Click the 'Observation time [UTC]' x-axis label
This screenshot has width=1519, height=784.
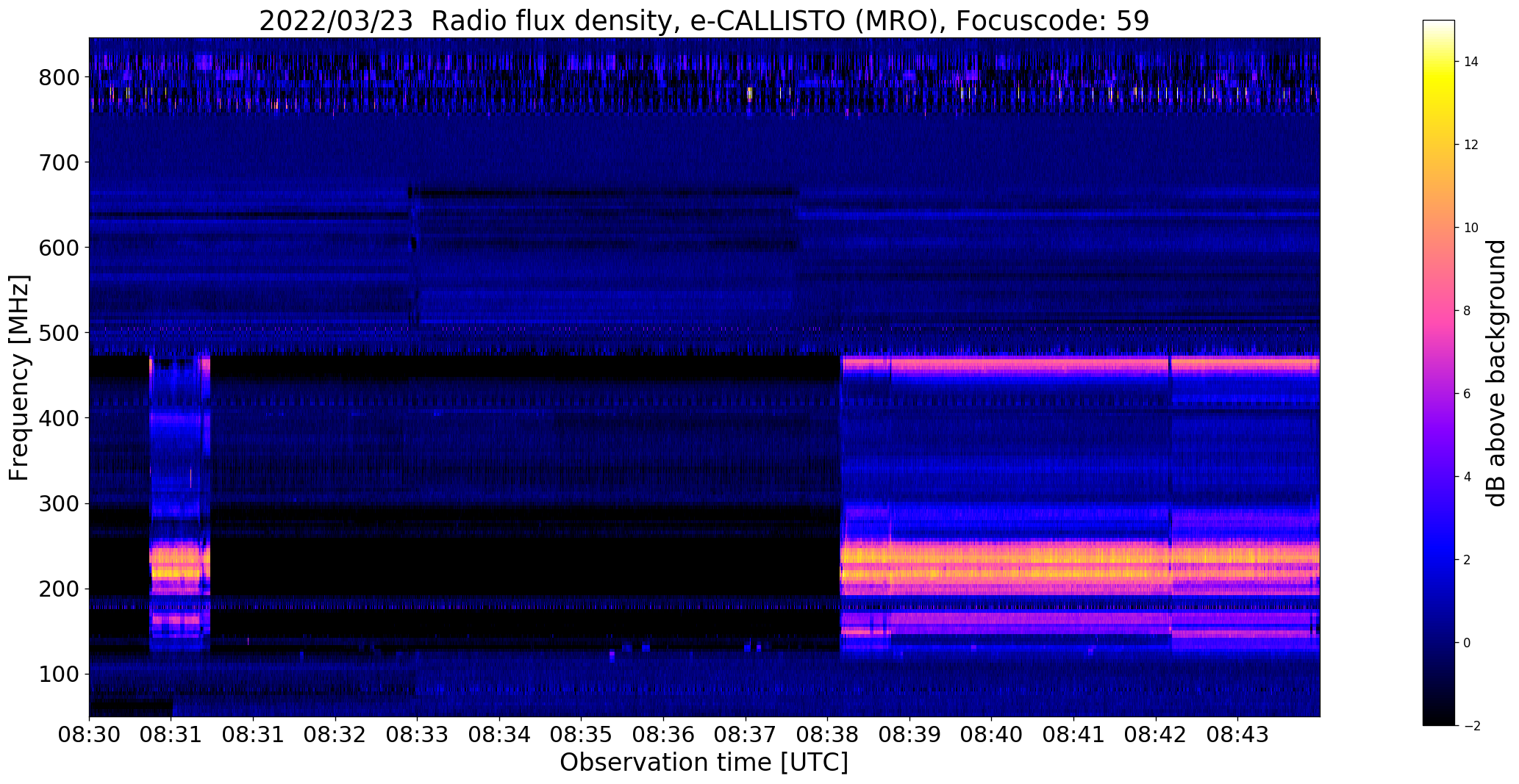[704, 762]
